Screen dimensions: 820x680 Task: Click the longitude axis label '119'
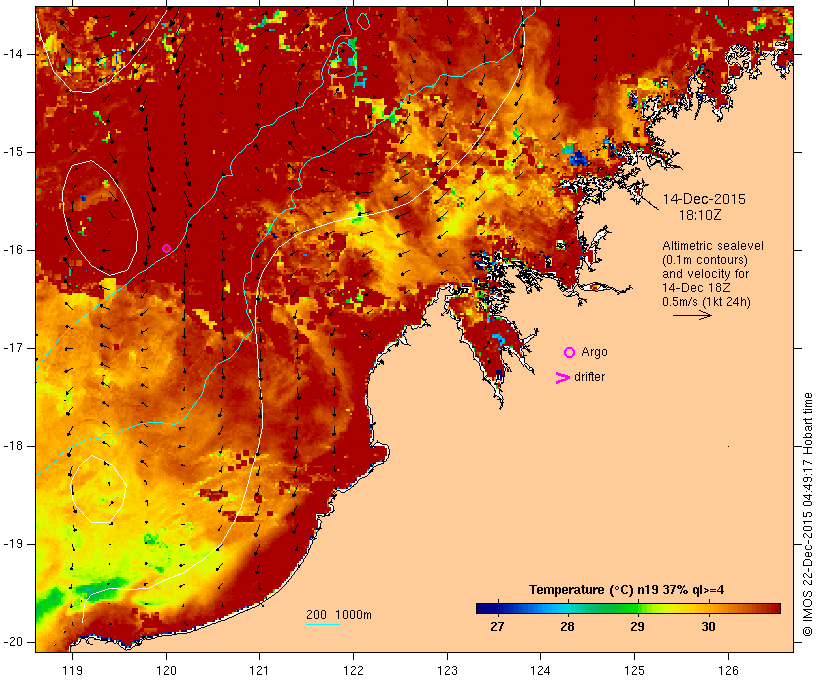pos(72,670)
